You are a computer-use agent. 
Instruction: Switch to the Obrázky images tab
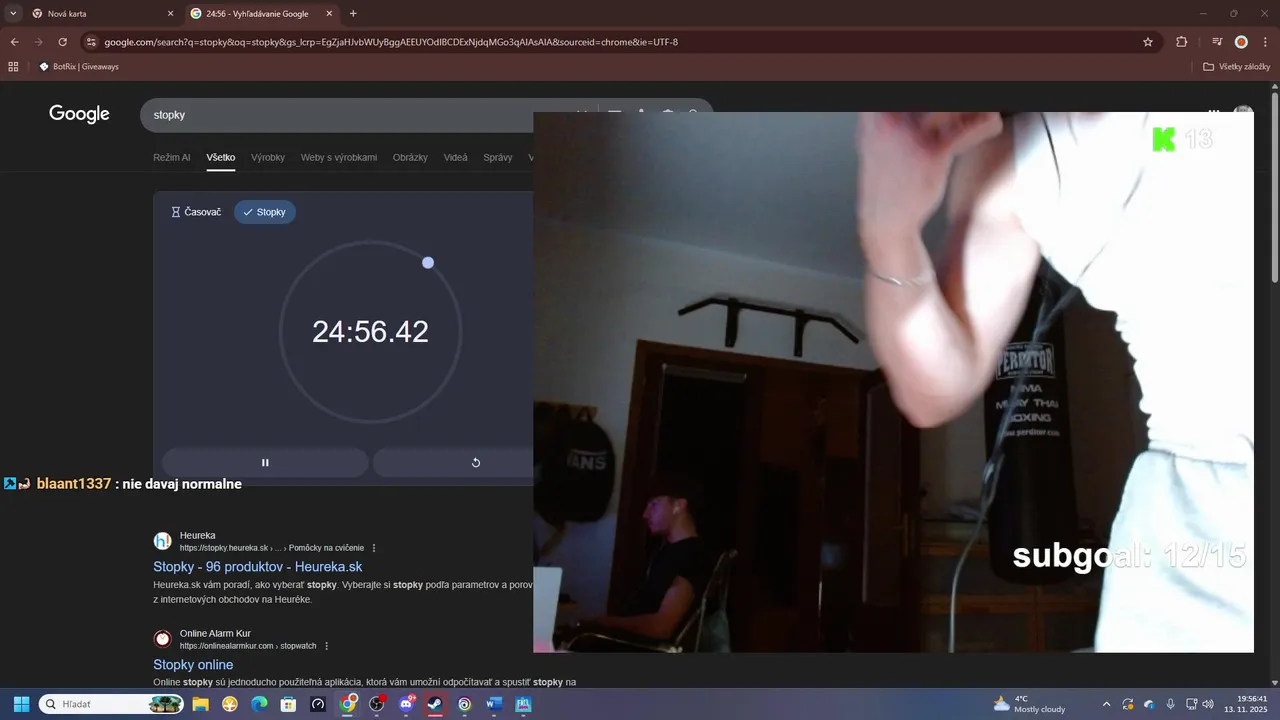click(x=410, y=157)
